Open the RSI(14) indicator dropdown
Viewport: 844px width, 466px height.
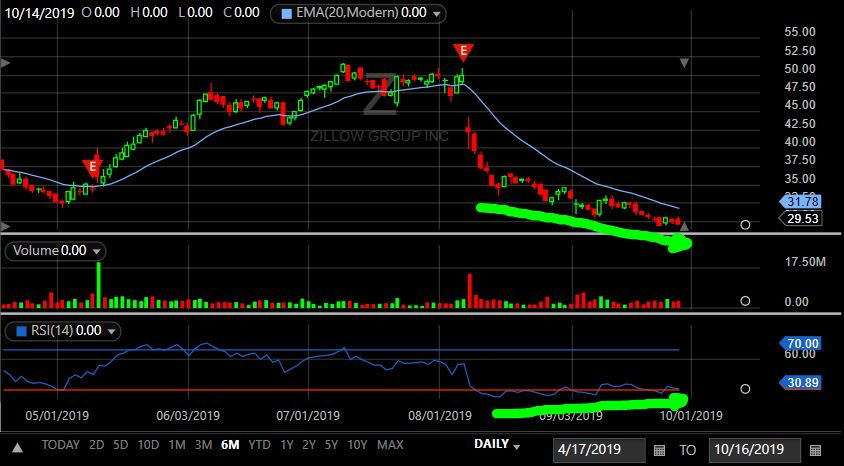111,331
